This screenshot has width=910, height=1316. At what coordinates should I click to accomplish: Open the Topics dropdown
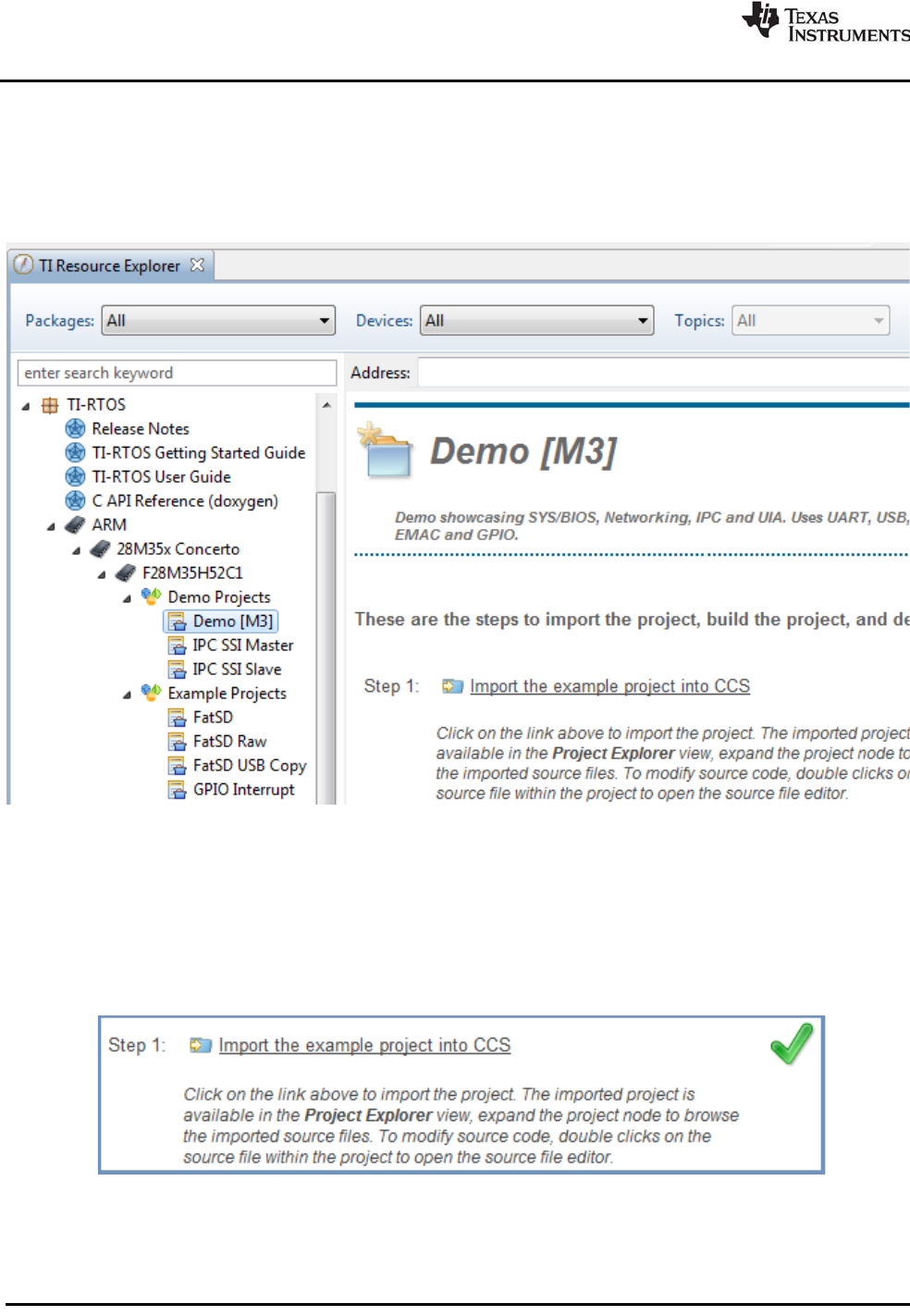(x=811, y=321)
